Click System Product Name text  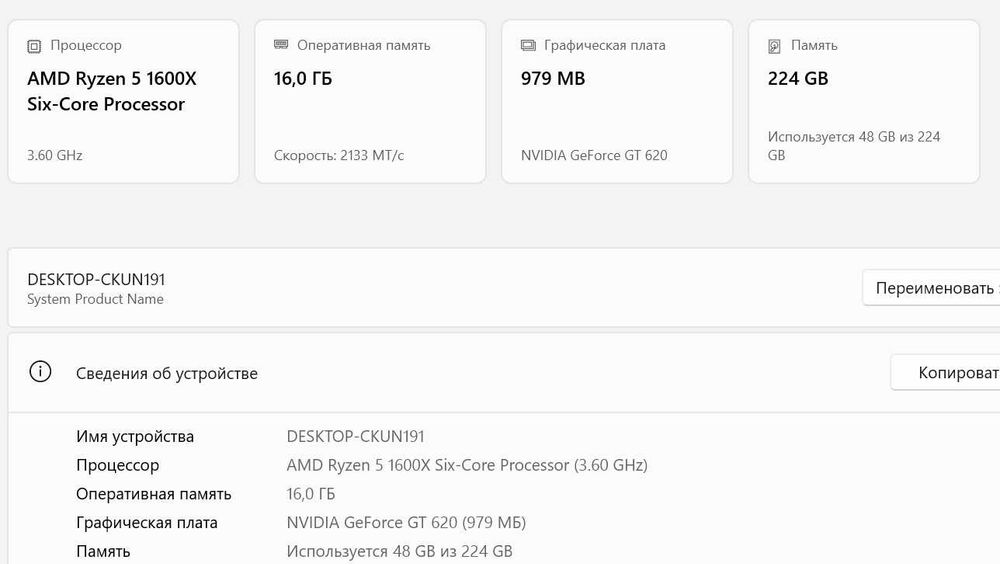tap(95, 299)
